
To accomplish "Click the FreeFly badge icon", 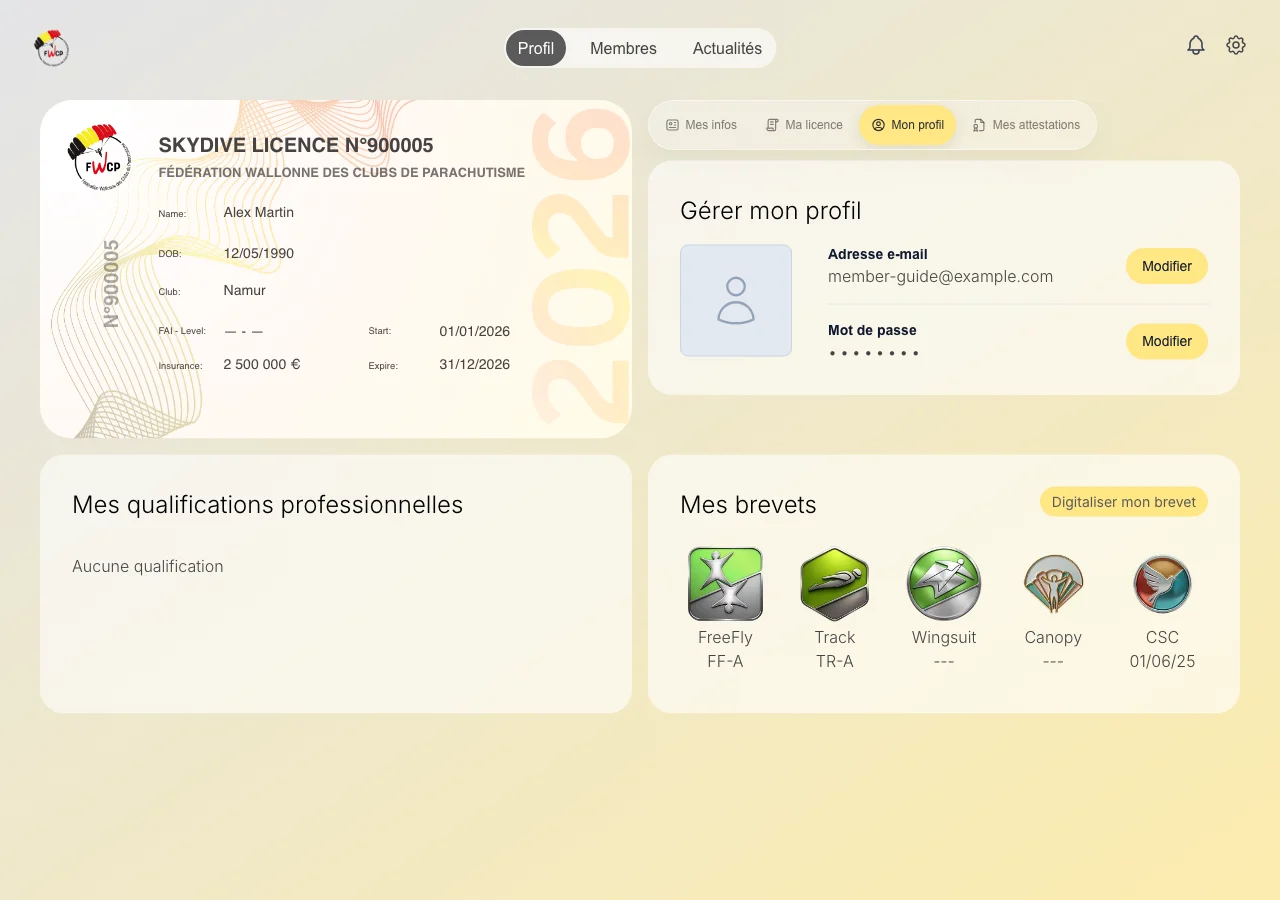I will (x=725, y=584).
